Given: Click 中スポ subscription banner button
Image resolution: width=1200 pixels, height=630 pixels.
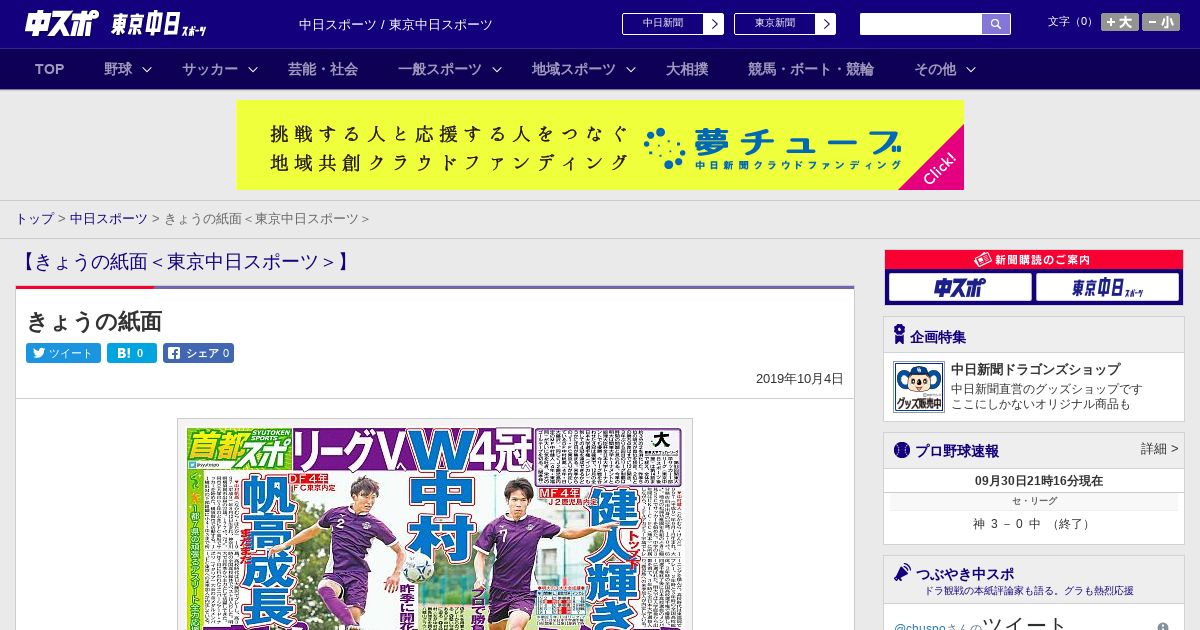Looking at the screenshot, I should pyautogui.click(x=960, y=288).
